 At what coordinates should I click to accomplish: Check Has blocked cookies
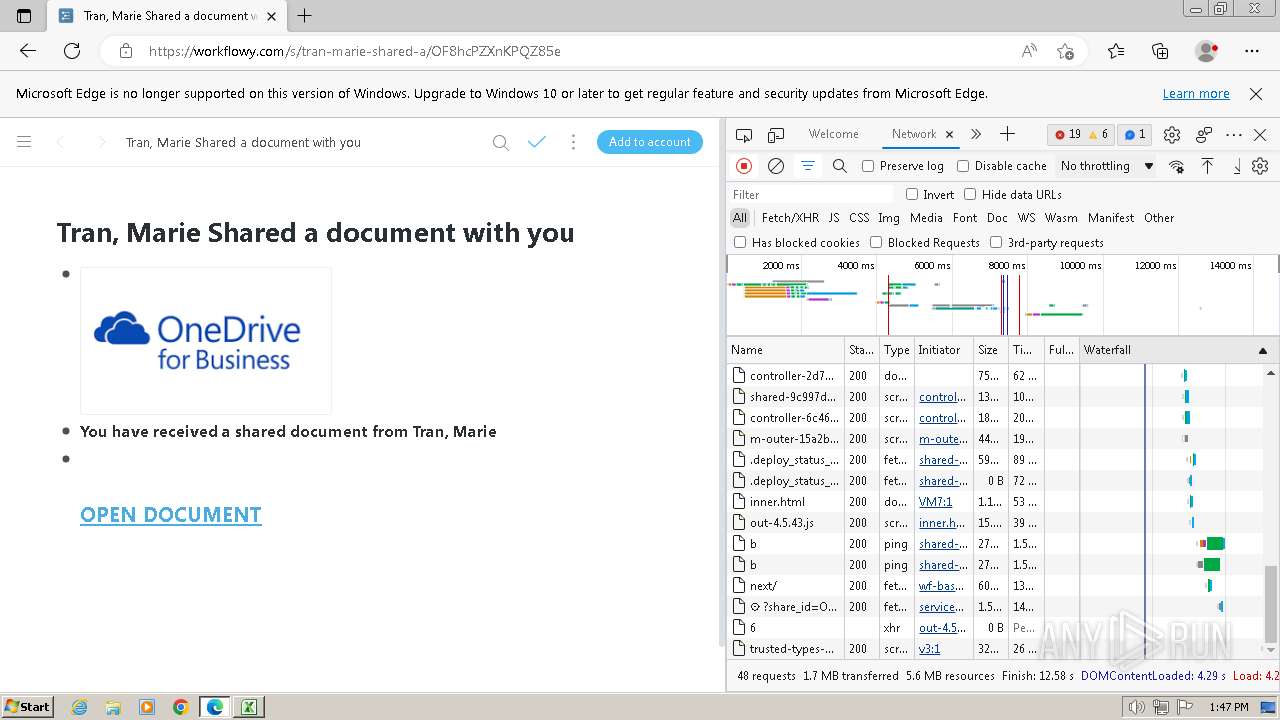pos(740,242)
